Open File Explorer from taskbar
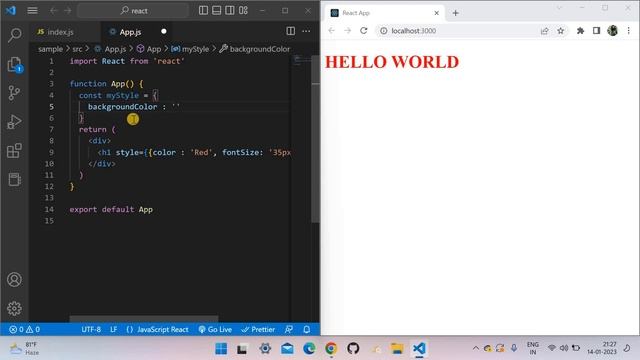The image size is (640, 360). (x=397, y=349)
